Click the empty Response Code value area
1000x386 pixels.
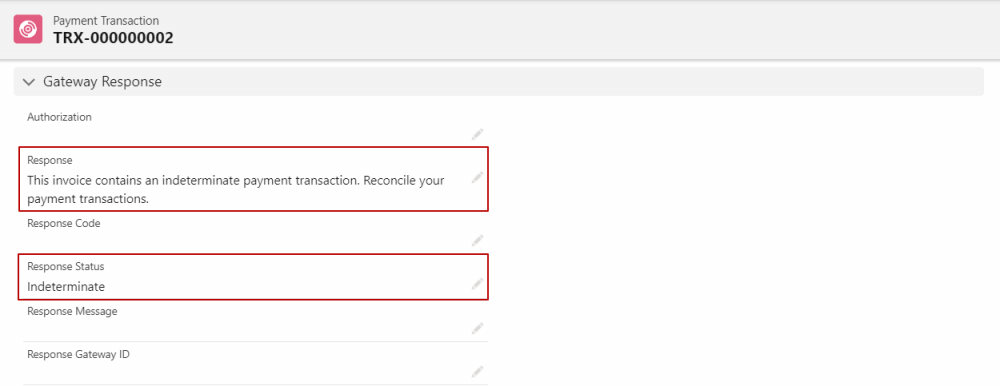(x=247, y=241)
